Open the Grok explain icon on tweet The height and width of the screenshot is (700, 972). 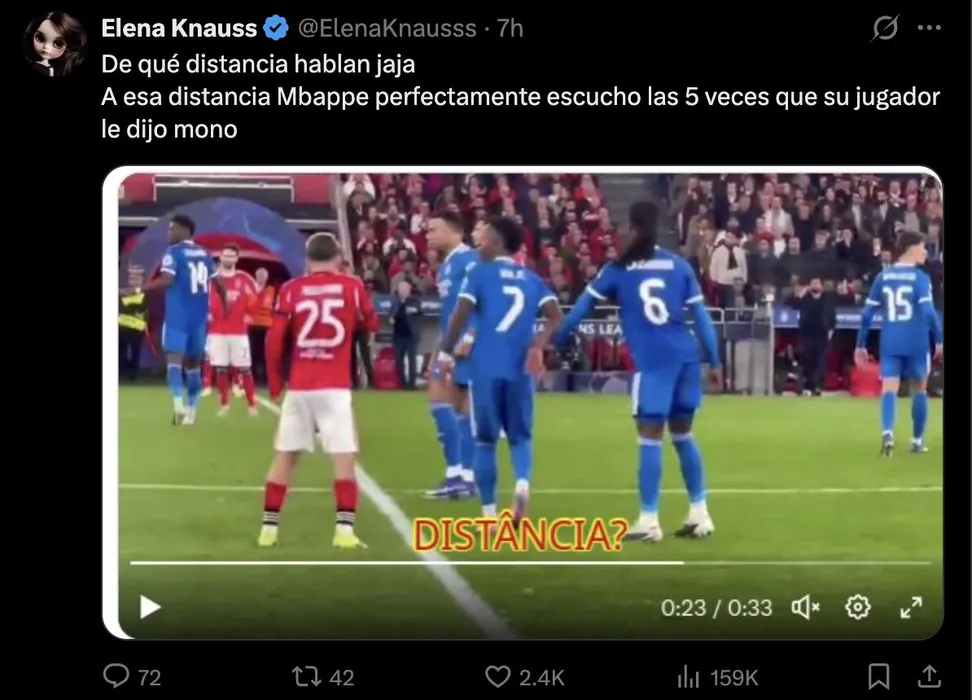(x=885, y=28)
